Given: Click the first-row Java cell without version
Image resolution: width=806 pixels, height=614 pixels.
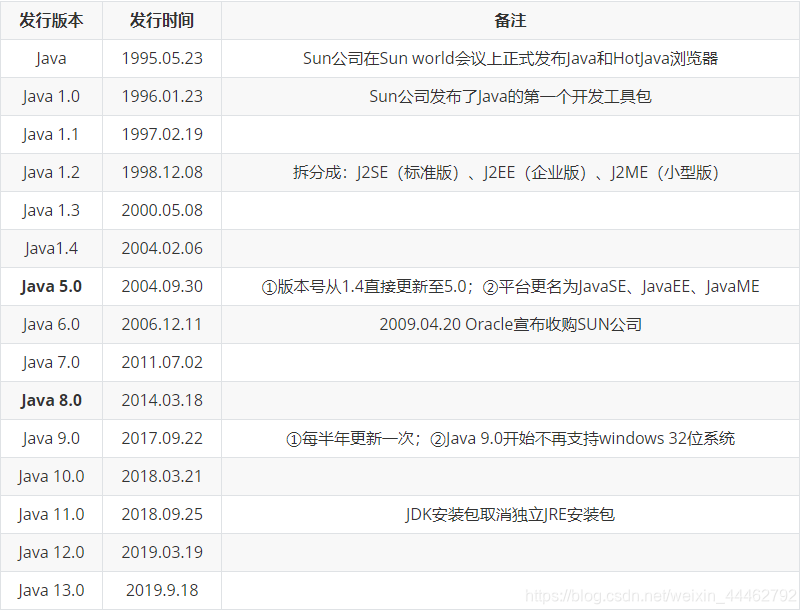Looking at the screenshot, I should click(51, 58).
